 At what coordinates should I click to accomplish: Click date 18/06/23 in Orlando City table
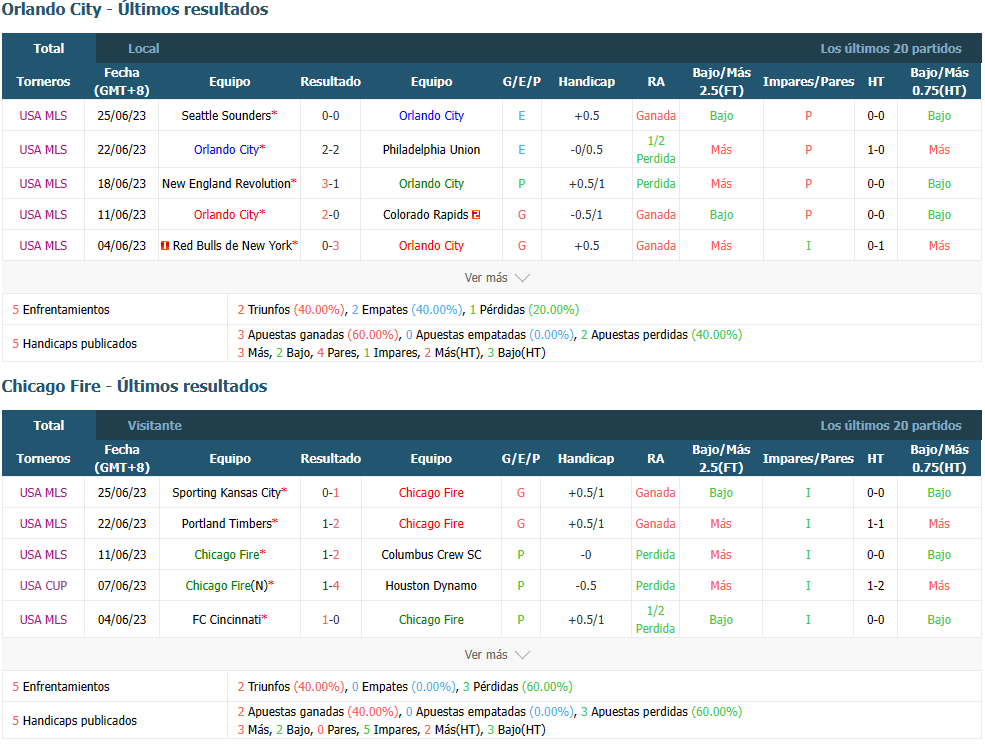click(122, 183)
